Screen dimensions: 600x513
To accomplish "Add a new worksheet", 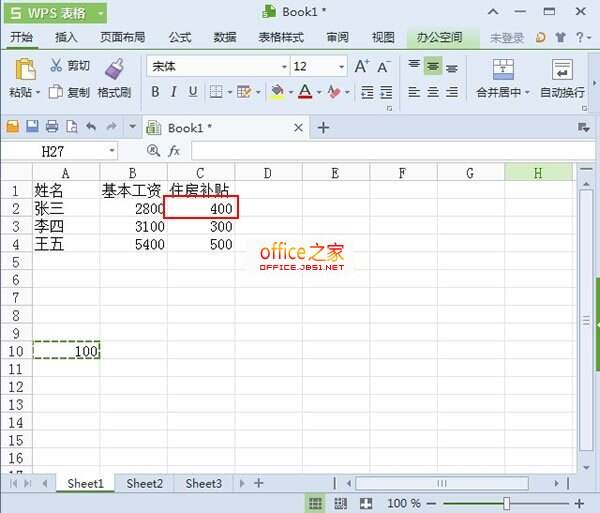I will (x=259, y=483).
